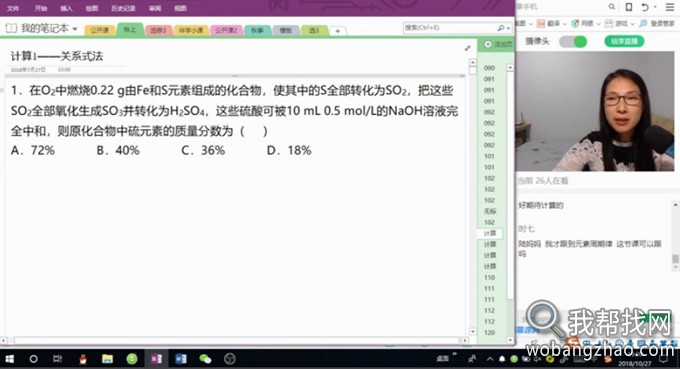Viewport: 680px width, 369px height.
Task: Show hidden tray icons chevron
Action: coord(490,359)
